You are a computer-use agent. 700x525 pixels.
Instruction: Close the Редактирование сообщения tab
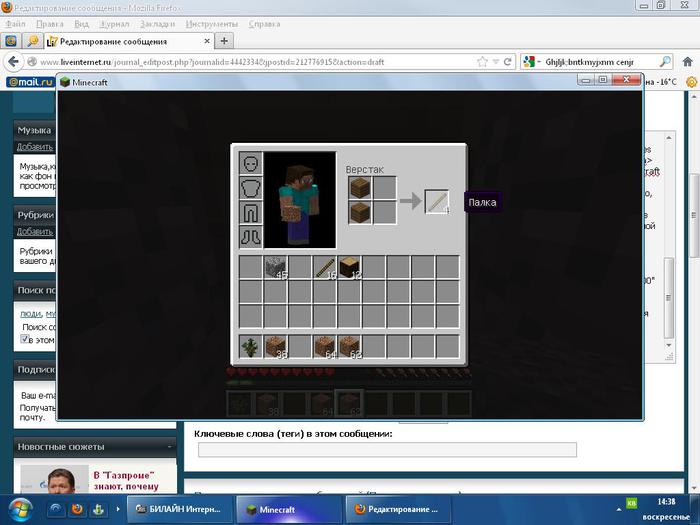[207, 41]
